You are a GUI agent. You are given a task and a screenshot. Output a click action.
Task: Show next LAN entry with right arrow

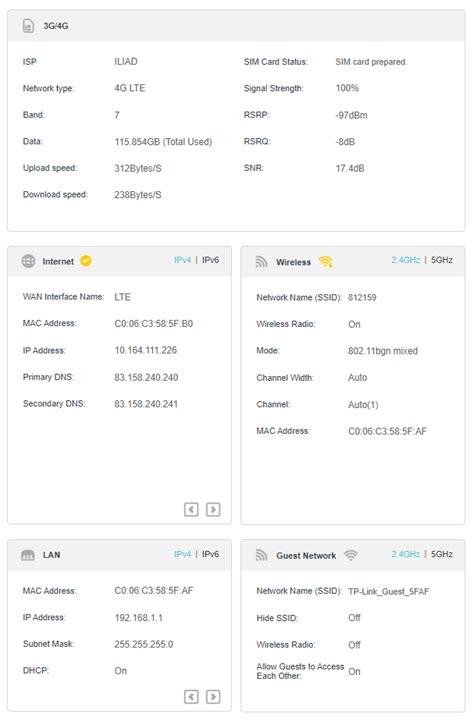tap(213, 697)
